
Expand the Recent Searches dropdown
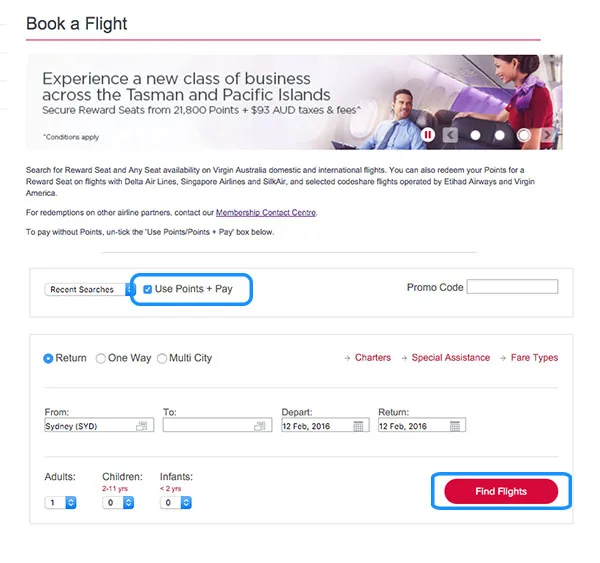click(90, 290)
